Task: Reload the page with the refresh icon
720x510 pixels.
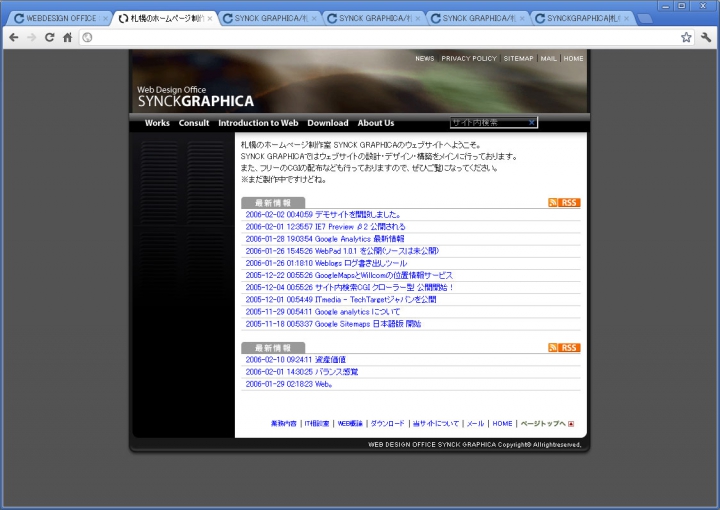Action: 50,38
